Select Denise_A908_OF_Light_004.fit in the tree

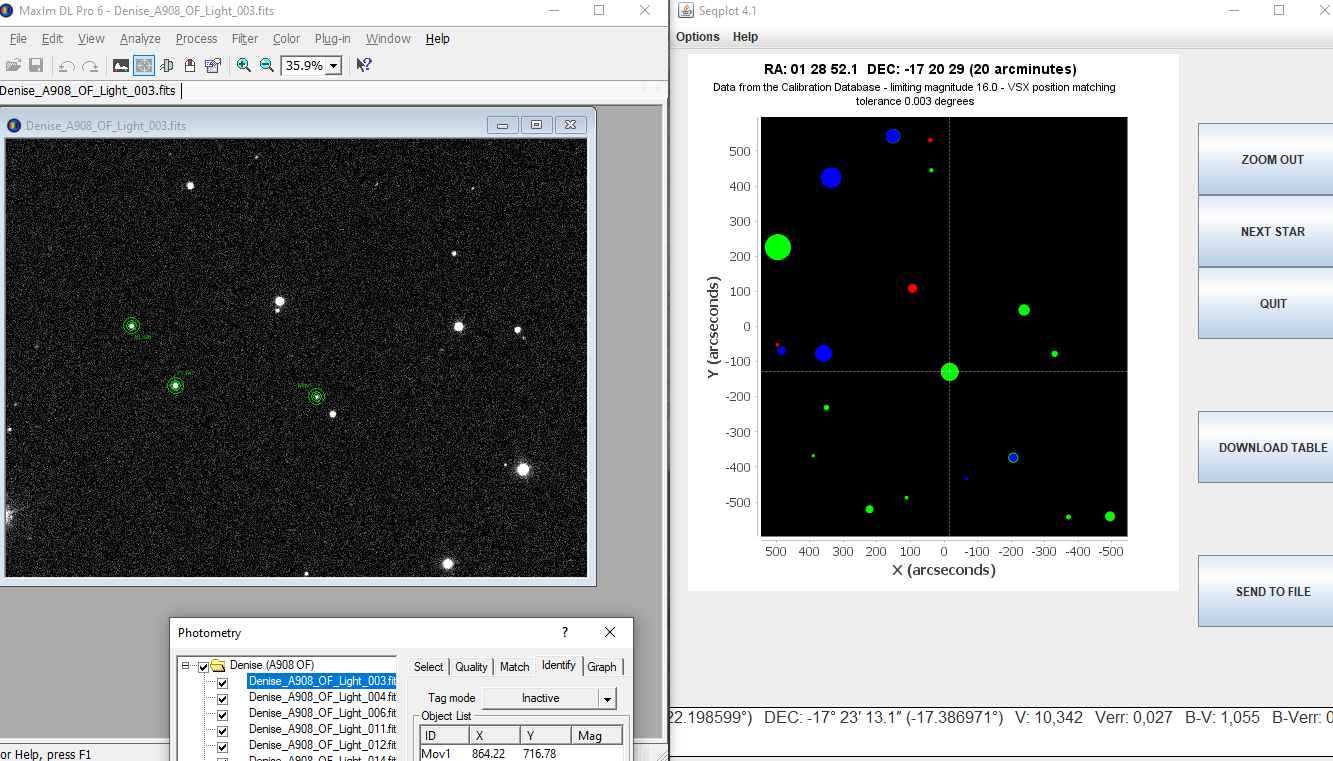(x=322, y=698)
